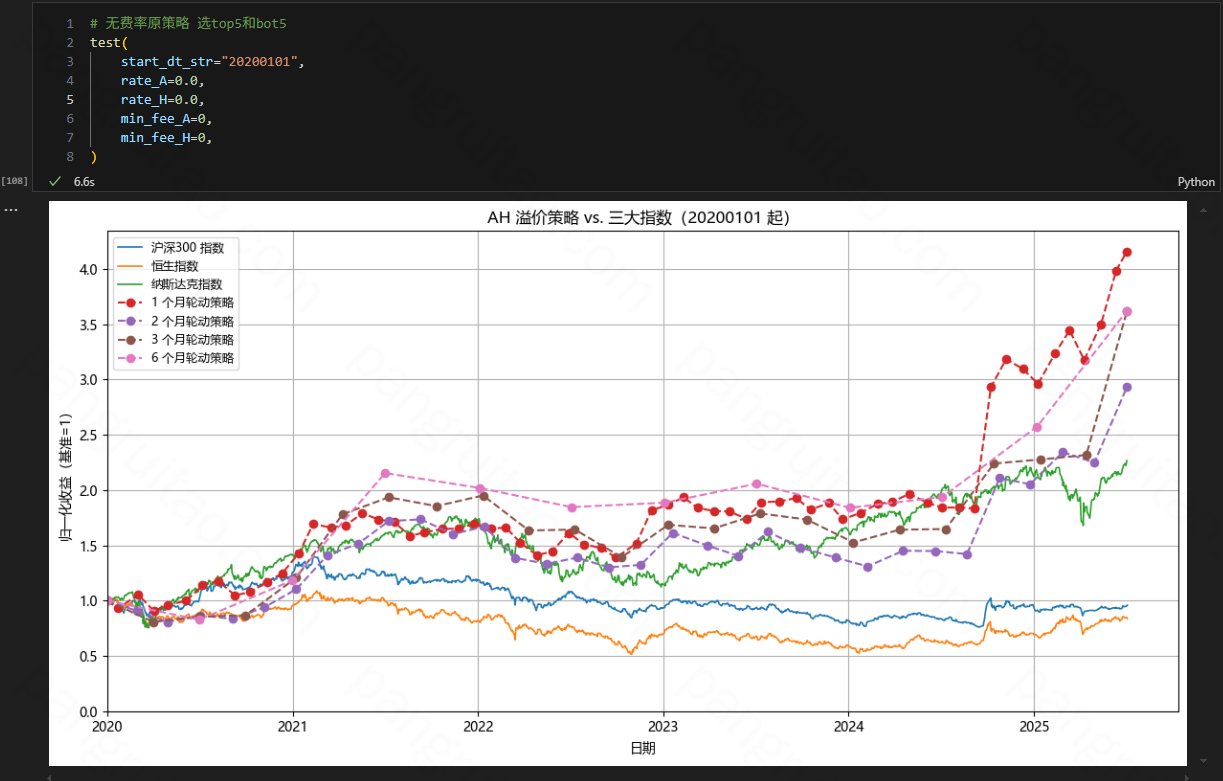Click the rate_H=0.0 line
Viewport: 1223px width, 781px height.
(x=162, y=100)
